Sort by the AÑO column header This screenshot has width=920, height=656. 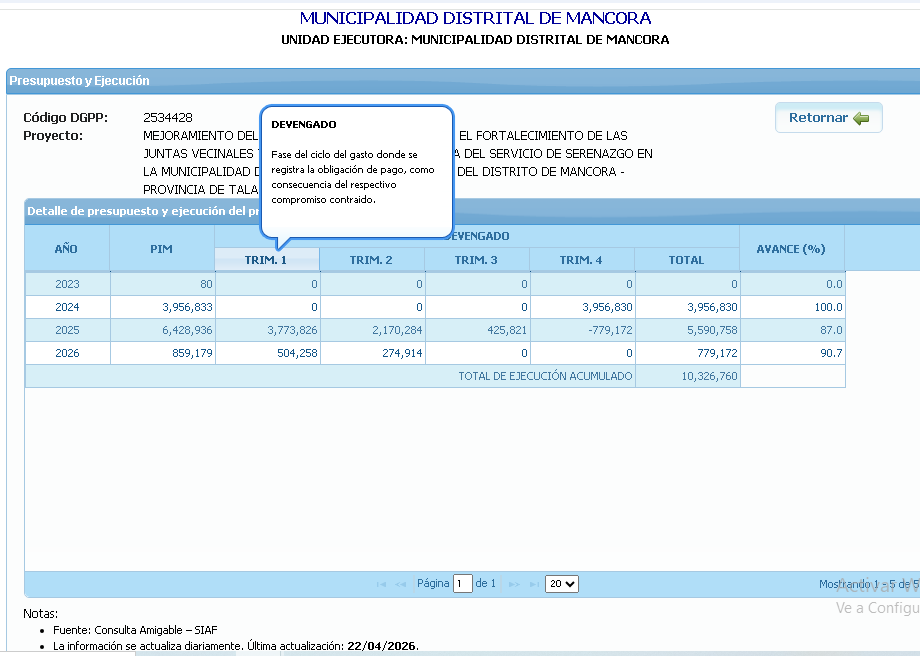(x=67, y=248)
